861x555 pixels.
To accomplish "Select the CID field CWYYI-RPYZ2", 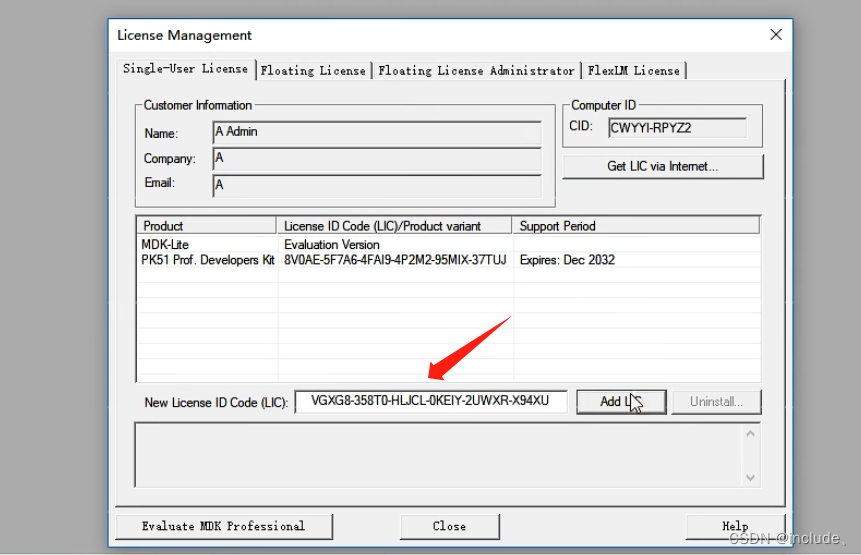I will coord(677,128).
